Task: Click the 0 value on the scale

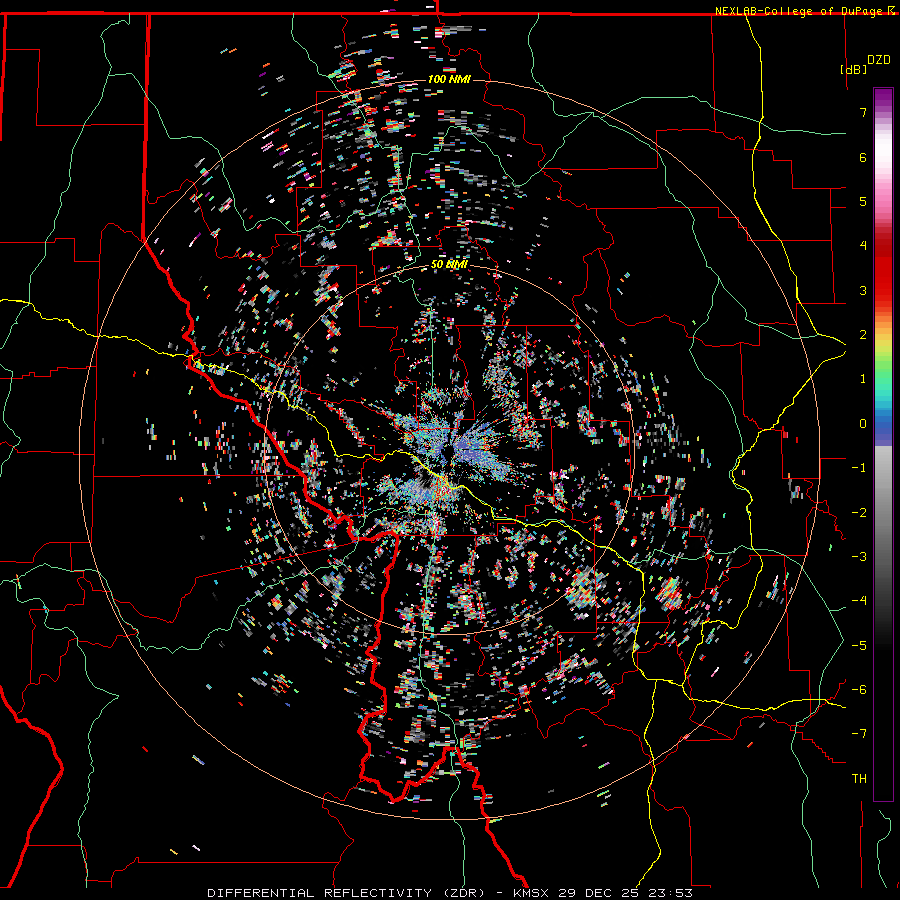Action: [x=863, y=424]
